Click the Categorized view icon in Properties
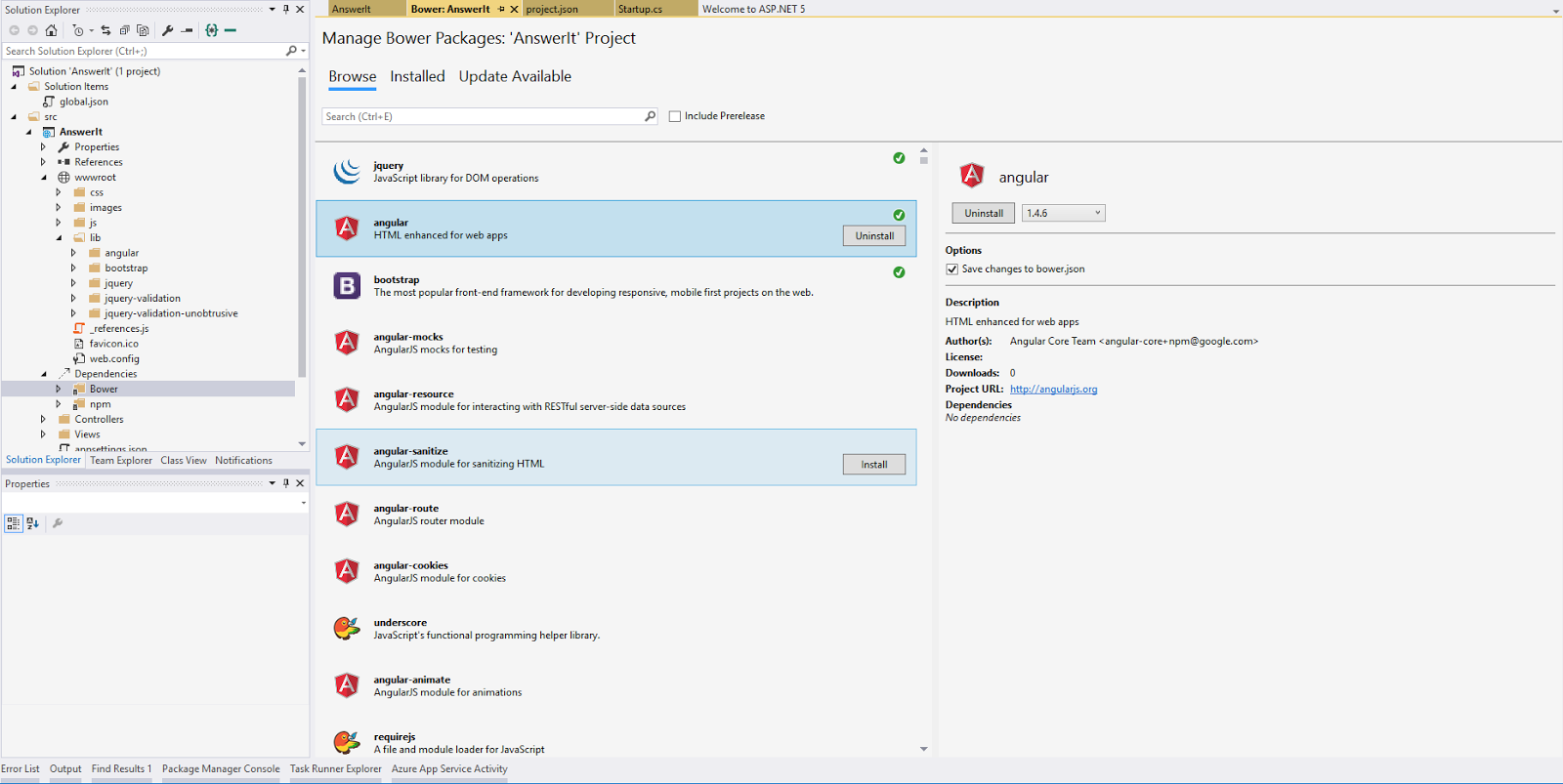The image size is (1563, 784). [14, 523]
